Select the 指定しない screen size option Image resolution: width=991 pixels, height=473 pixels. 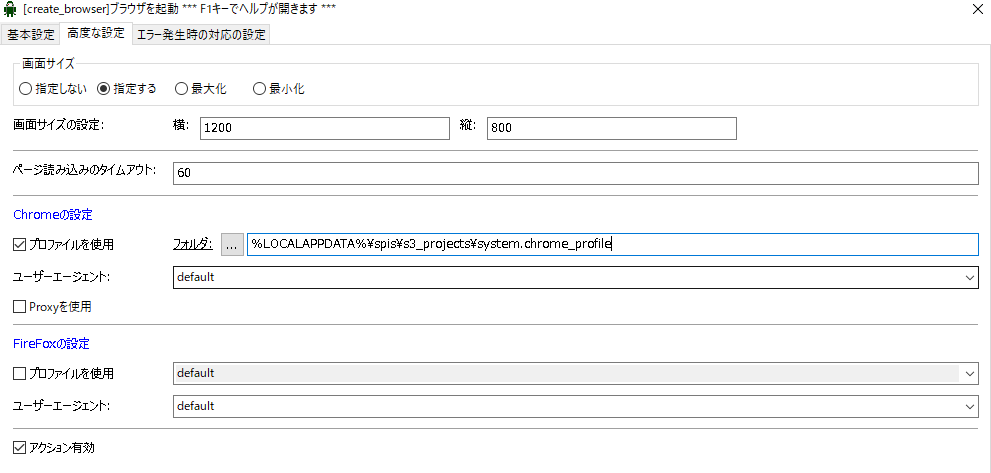tap(25, 88)
